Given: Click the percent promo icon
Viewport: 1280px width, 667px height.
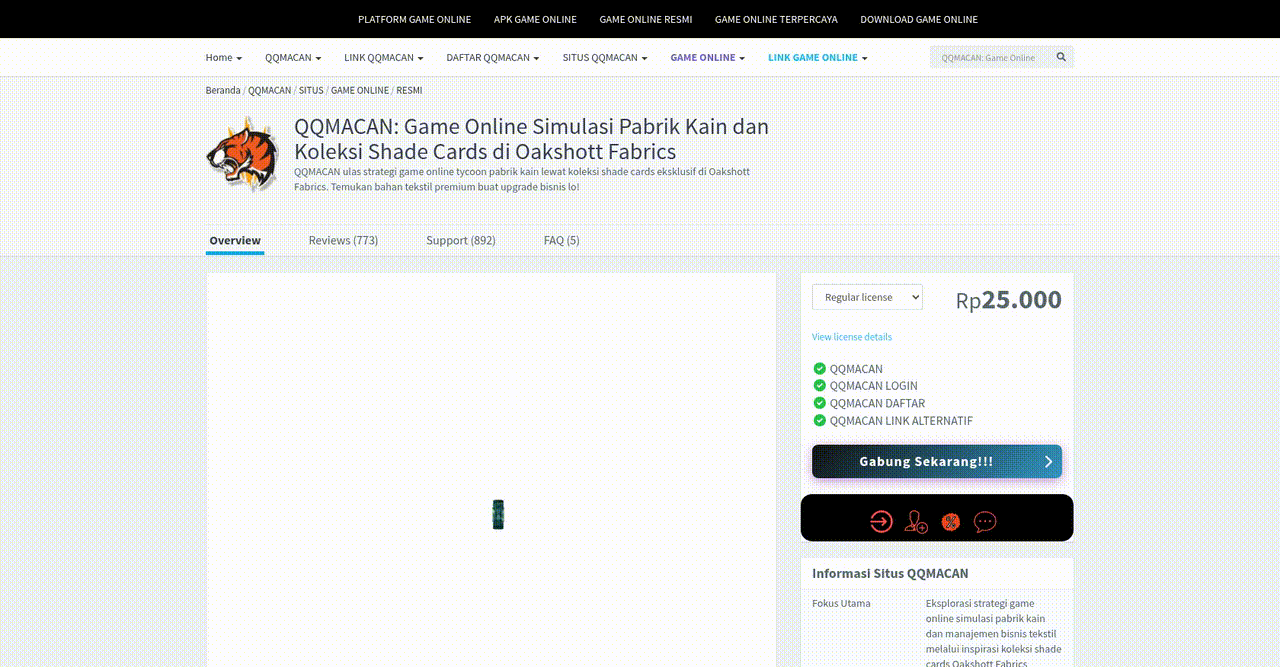Looking at the screenshot, I should click(x=951, y=521).
